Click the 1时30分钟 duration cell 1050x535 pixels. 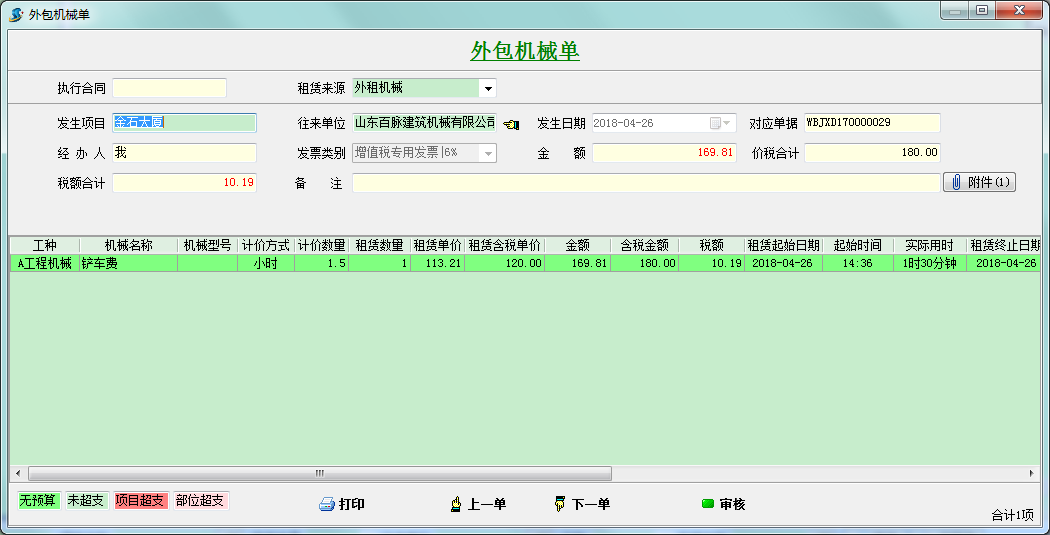[x=929, y=263]
